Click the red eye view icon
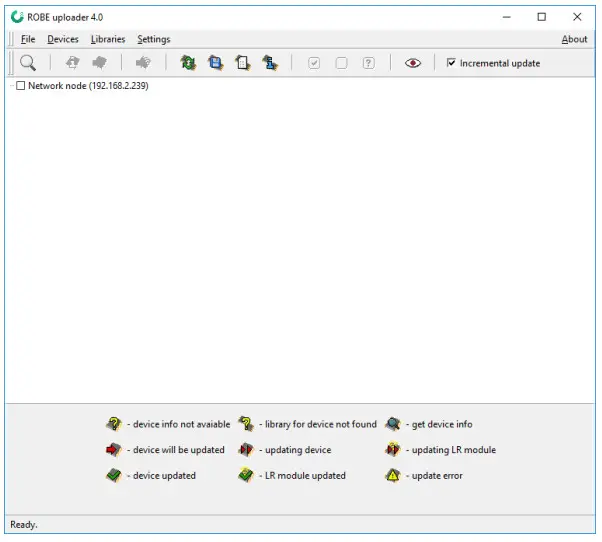 coord(413,63)
